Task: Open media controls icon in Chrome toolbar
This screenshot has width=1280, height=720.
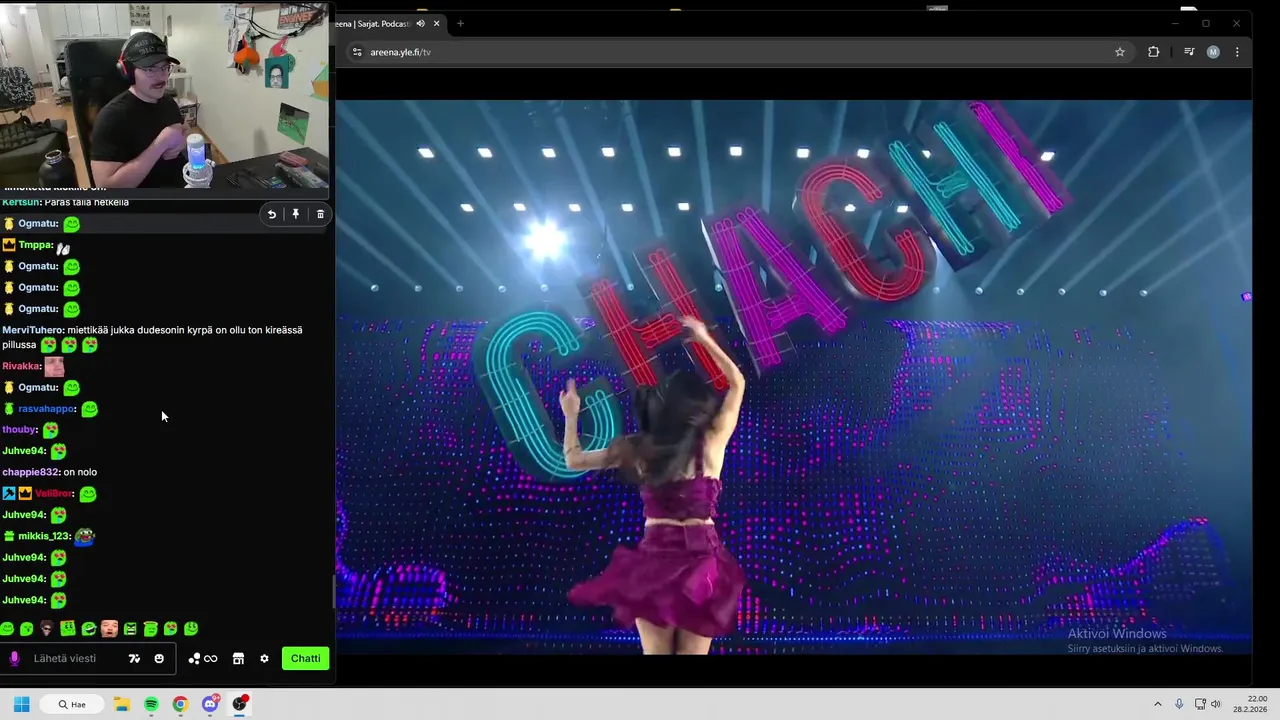Action: pyautogui.click(x=1189, y=52)
